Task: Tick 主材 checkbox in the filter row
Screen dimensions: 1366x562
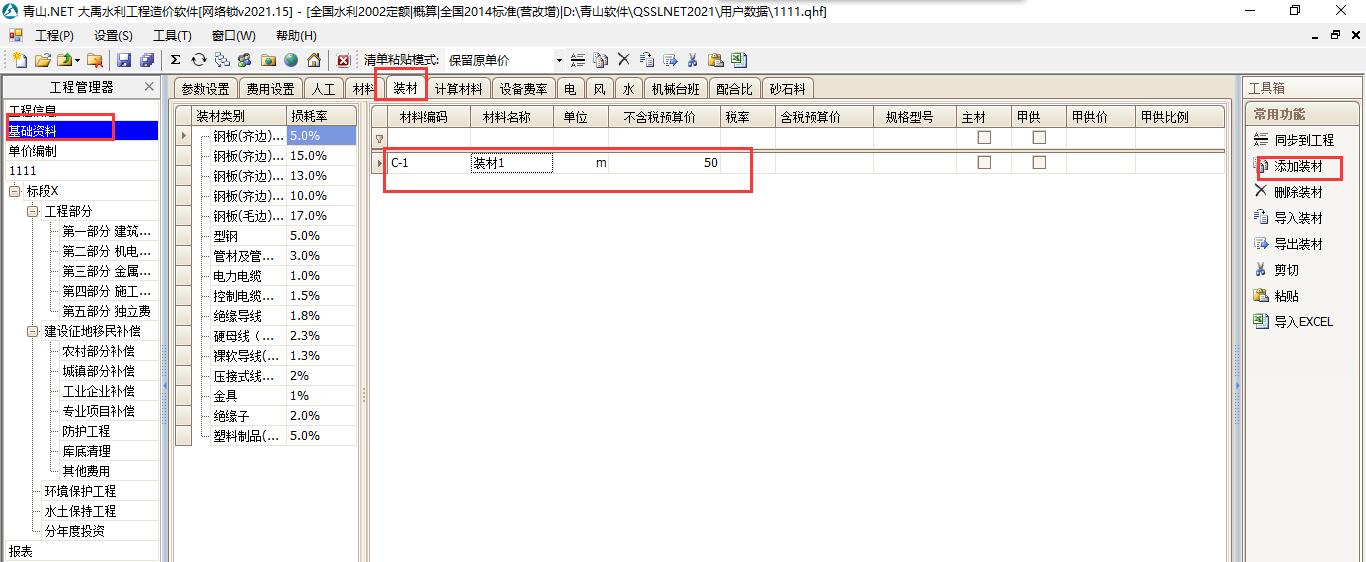Action: point(984,137)
